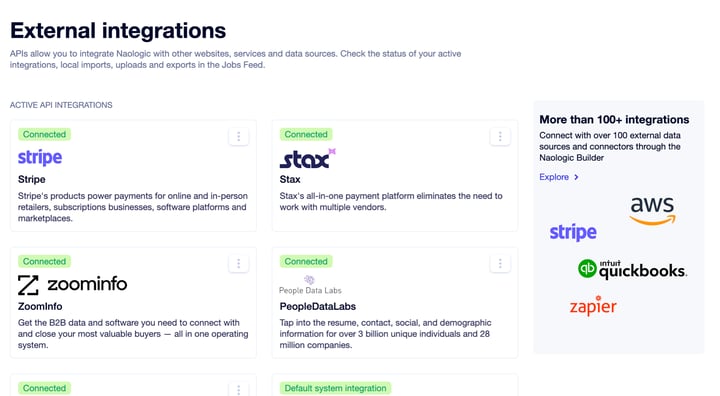The height and width of the screenshot is (396, 720).
Task: Open the Stripe card's three-dot menu
Action: [238, 136]
